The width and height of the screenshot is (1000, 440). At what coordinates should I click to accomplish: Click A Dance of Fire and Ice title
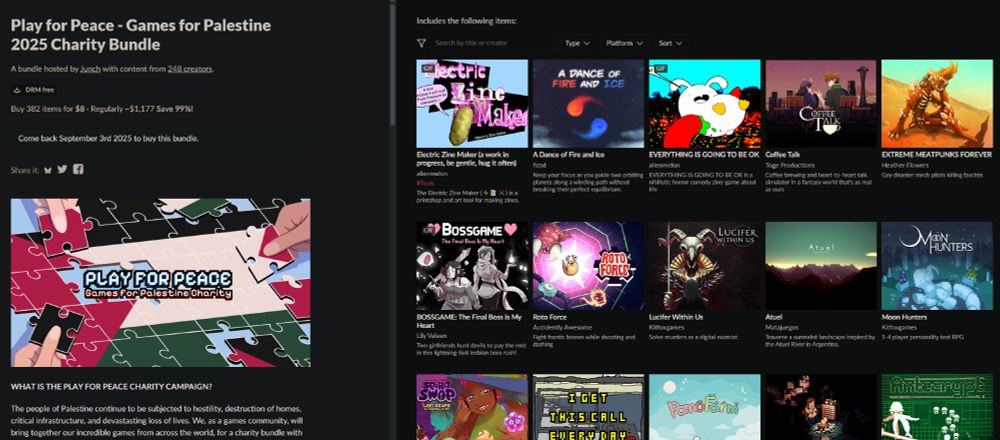tap(569, 154)
